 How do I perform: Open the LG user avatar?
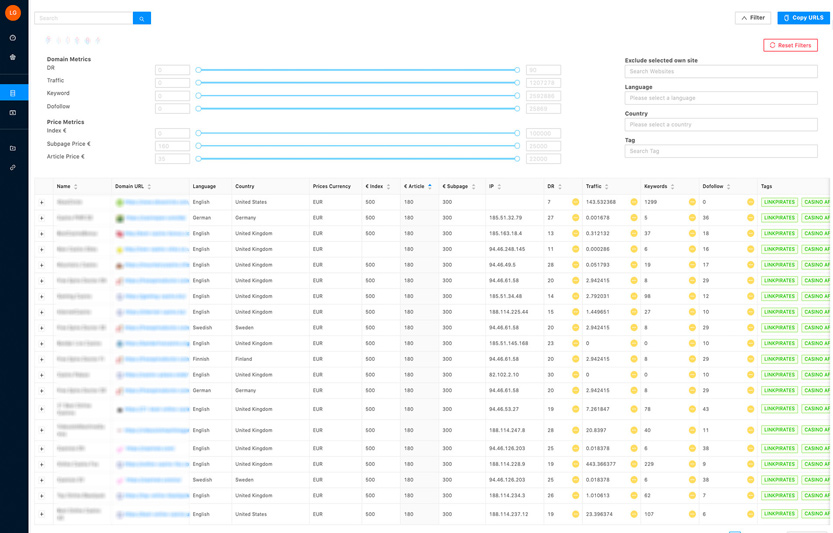(x=13, y=13)
